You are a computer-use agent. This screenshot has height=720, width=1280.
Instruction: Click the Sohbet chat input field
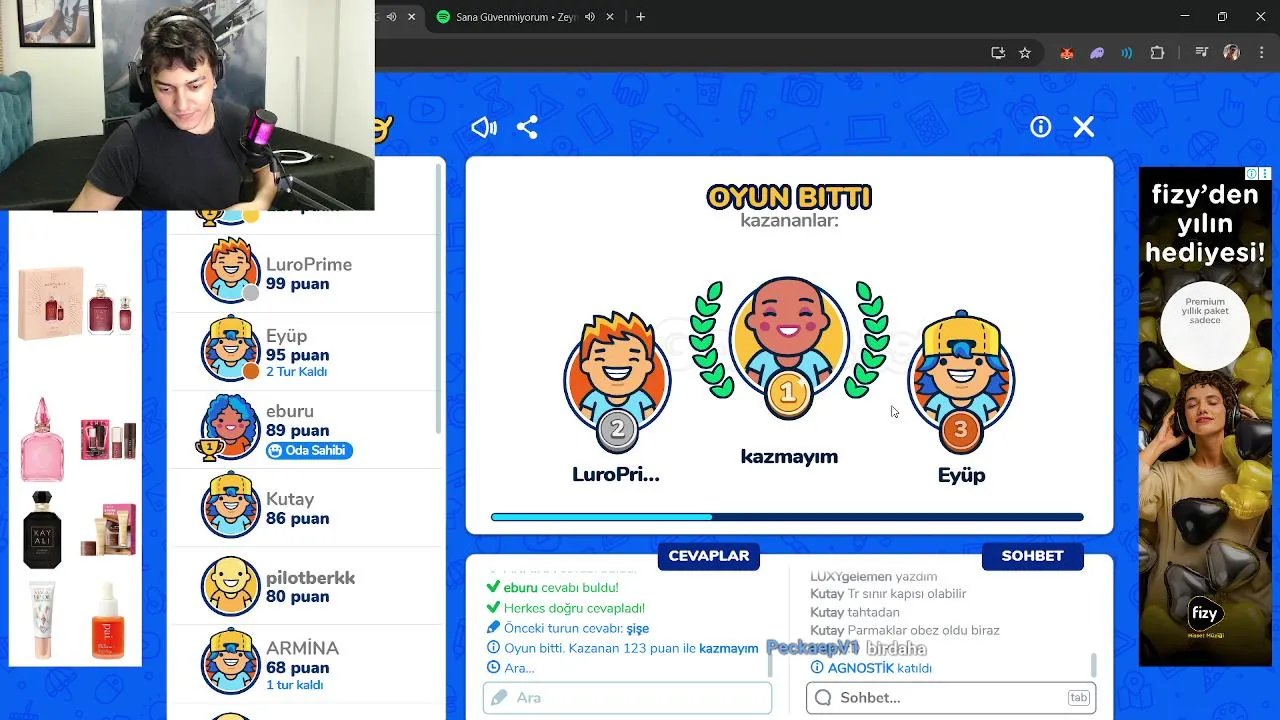click(x=950, y=698)
